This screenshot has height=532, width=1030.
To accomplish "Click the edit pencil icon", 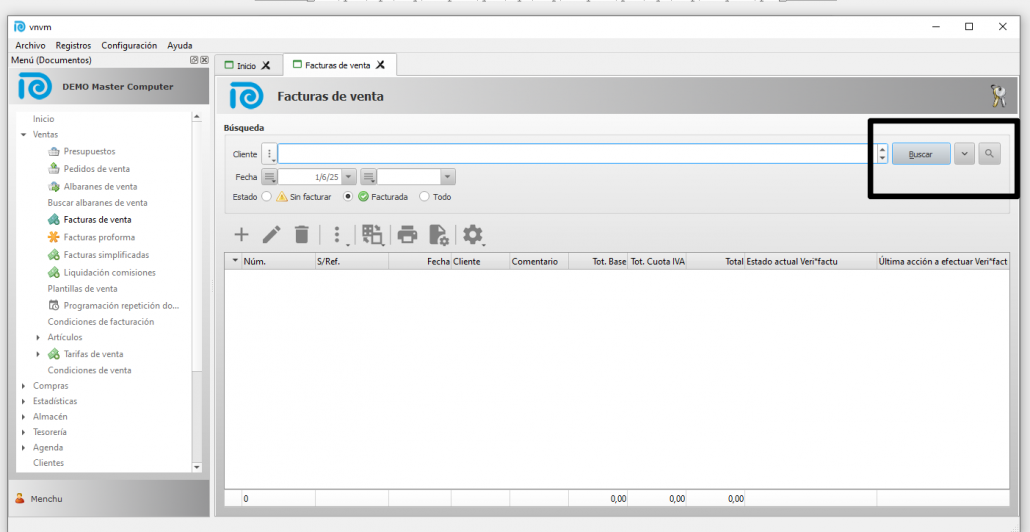I will 271,235.
